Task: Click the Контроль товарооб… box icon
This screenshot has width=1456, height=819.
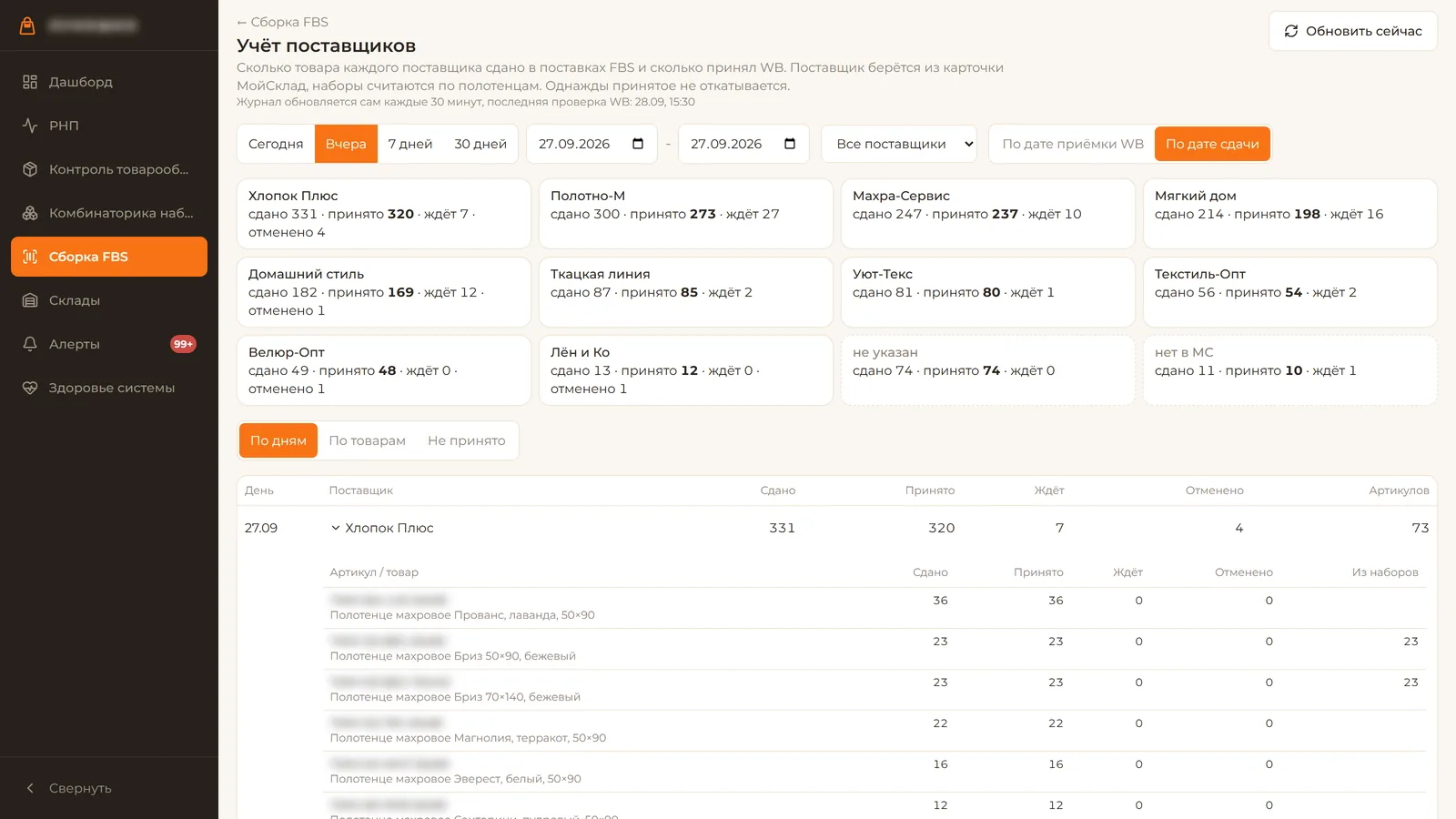Action: pyautogui.click(x=30, y=169)
